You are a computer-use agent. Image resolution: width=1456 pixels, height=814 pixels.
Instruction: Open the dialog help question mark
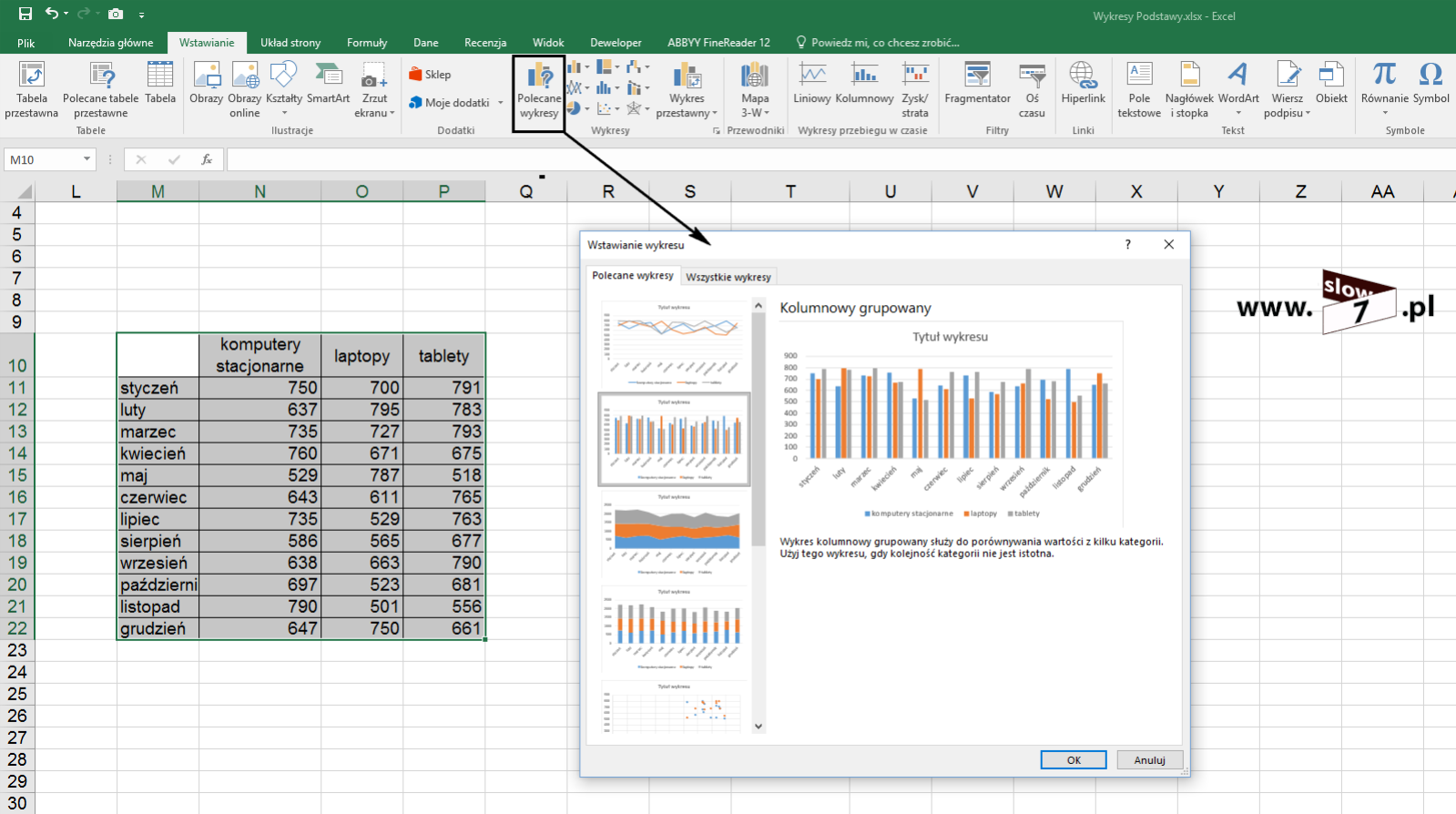pyautogui.click(x=1127, y=244)
